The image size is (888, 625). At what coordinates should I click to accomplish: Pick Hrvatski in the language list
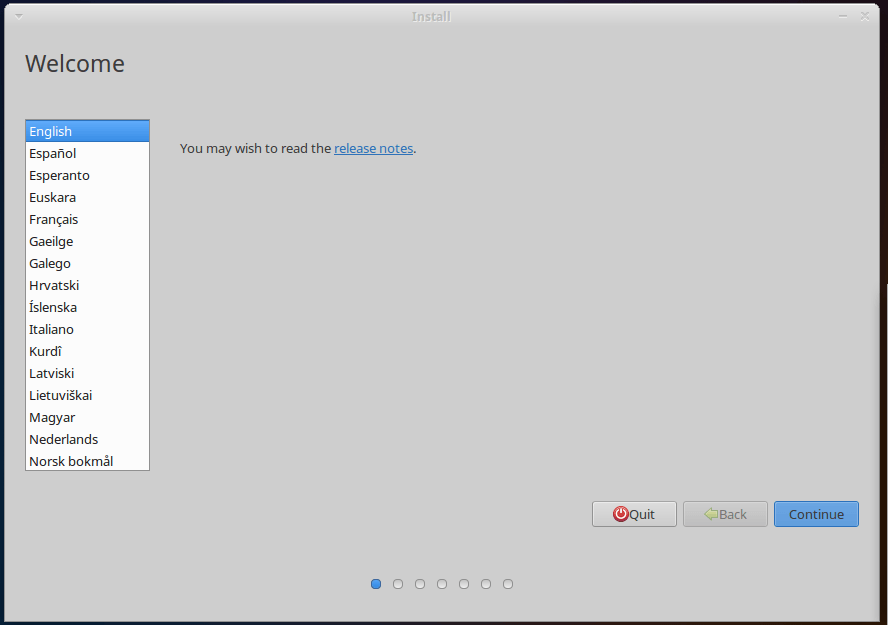[87, 285]
